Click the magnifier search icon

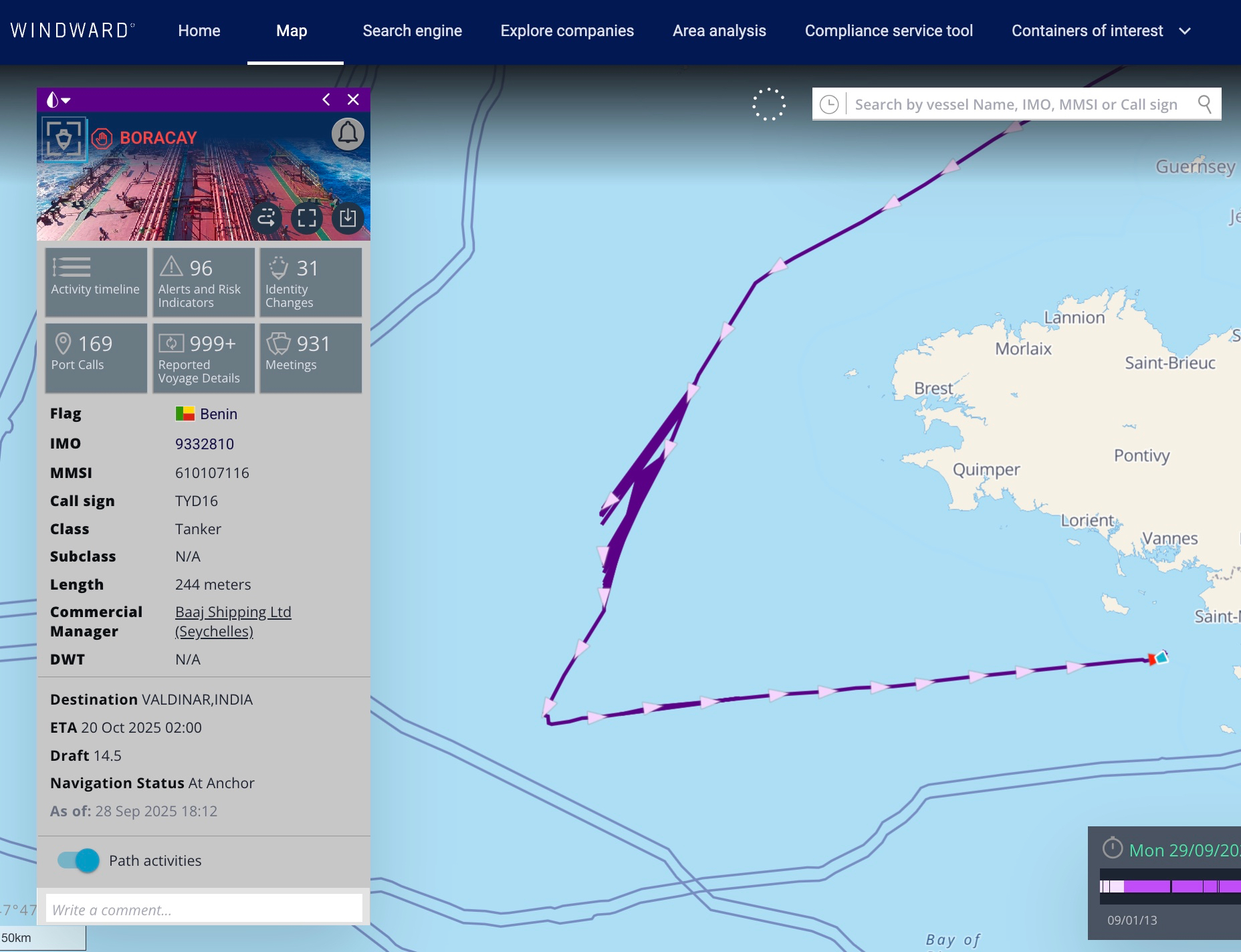(1204, 104)
